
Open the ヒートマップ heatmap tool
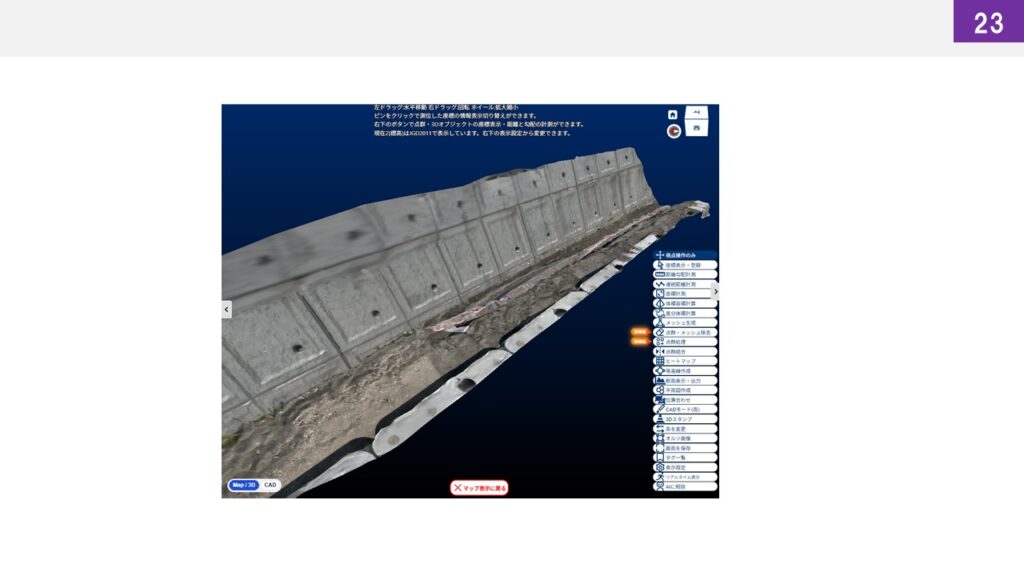pos(685,361)
